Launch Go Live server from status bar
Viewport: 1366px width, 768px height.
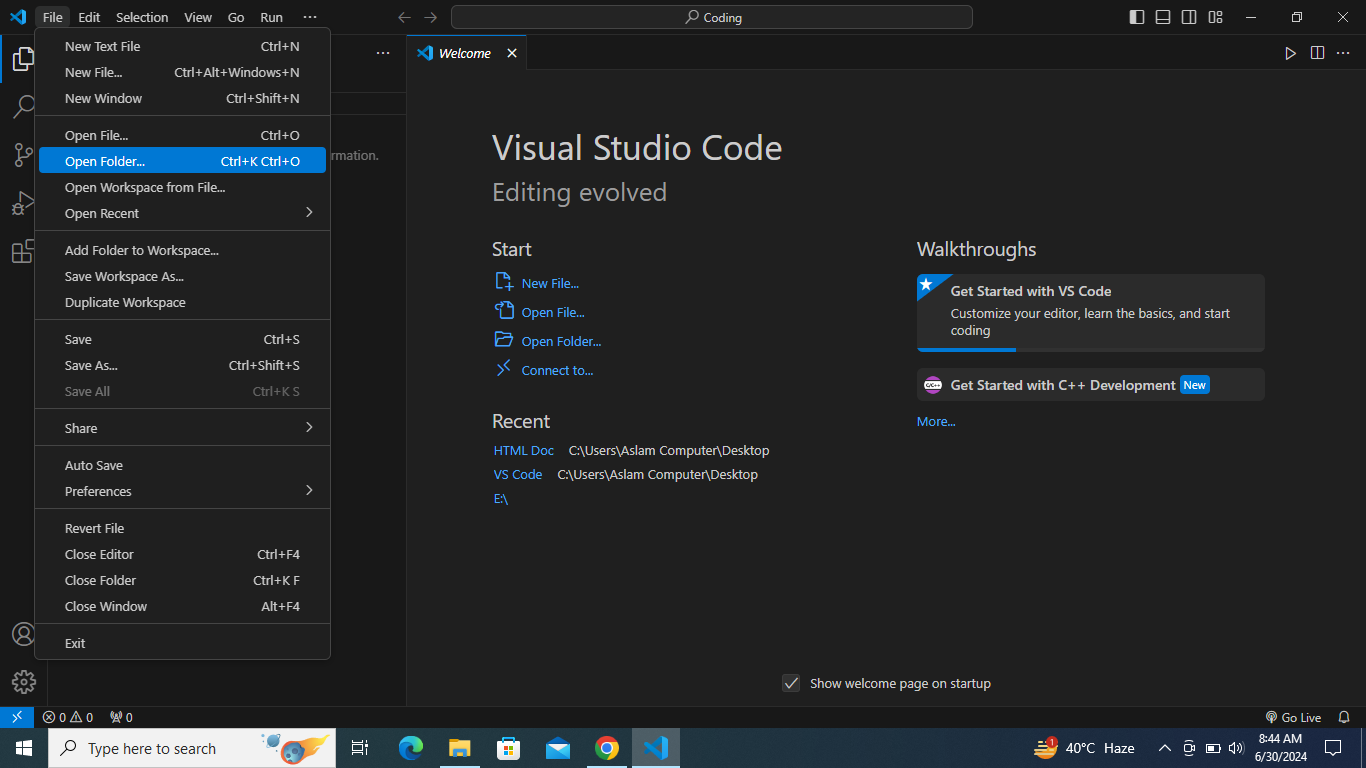(x=1293, y=717)
